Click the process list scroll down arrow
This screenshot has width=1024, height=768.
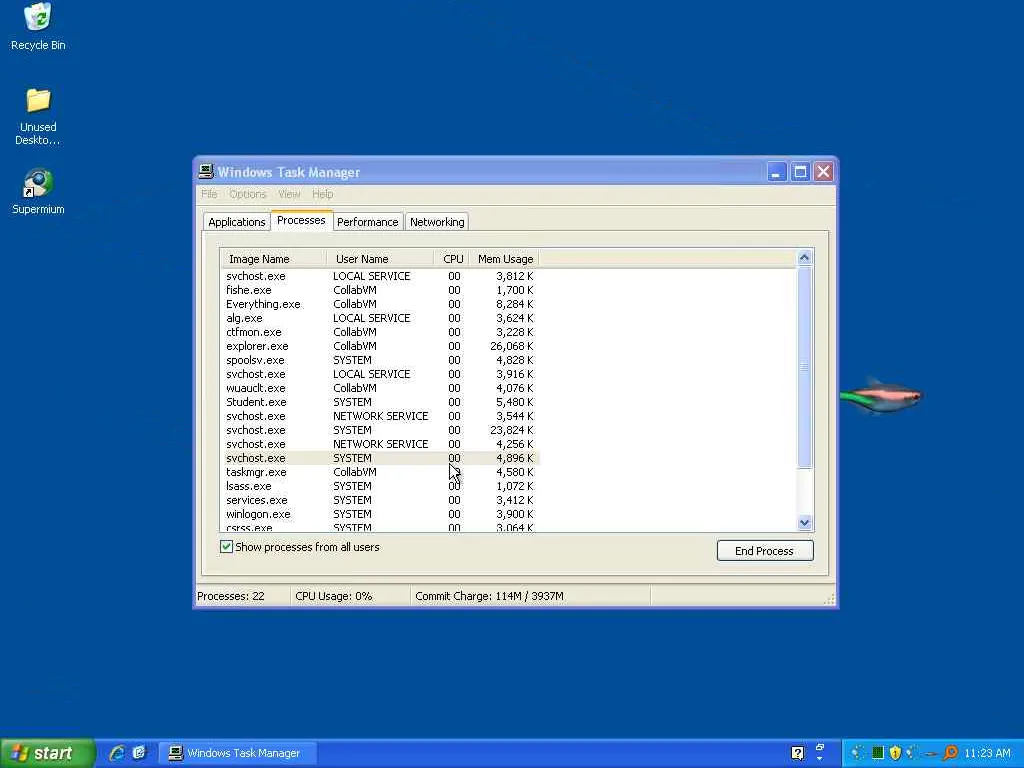pyautogui.click(x=805, y=522)
